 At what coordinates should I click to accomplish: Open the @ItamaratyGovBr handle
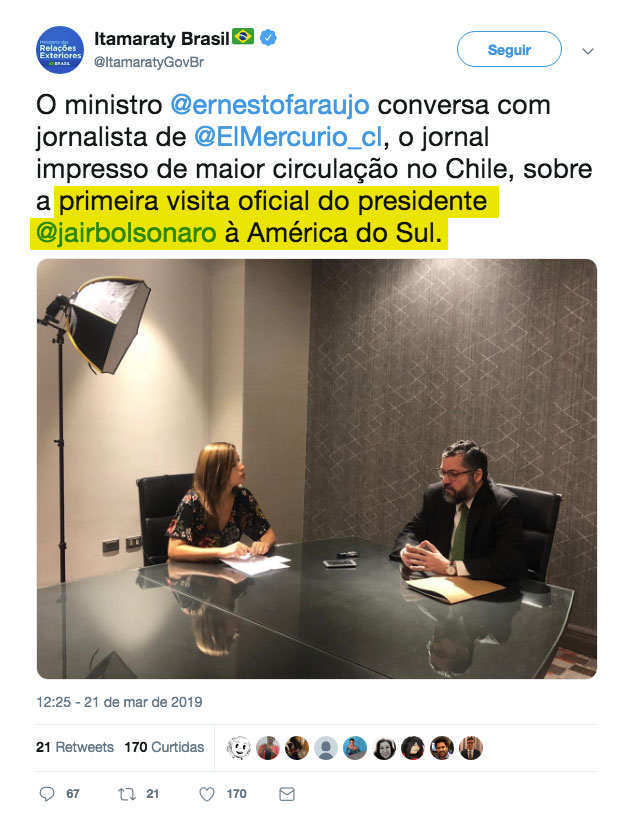pyautogui.click(x=149, y=62)
